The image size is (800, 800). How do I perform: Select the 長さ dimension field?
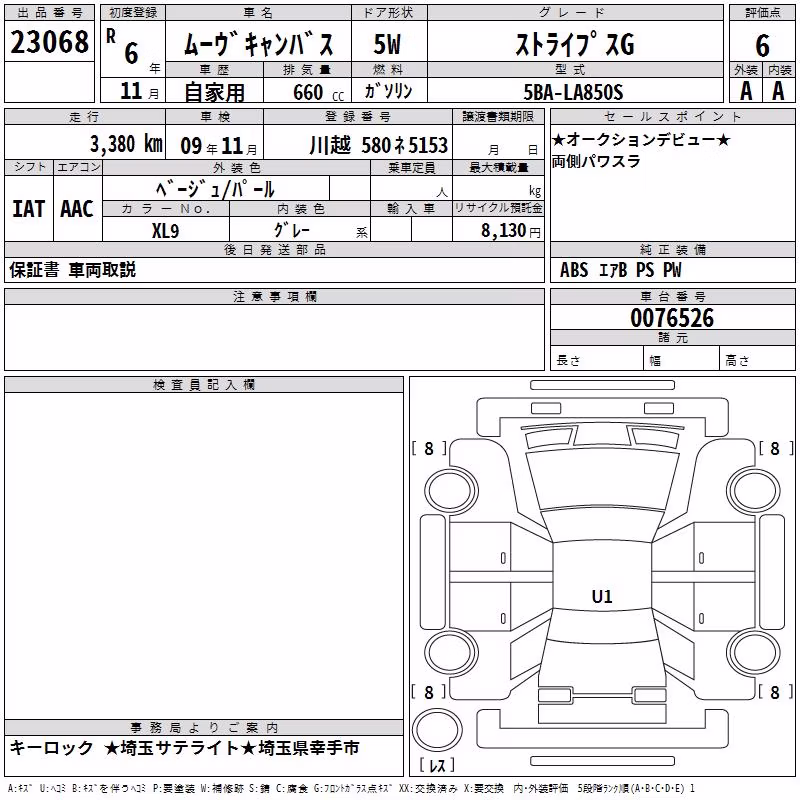[596, 358]
